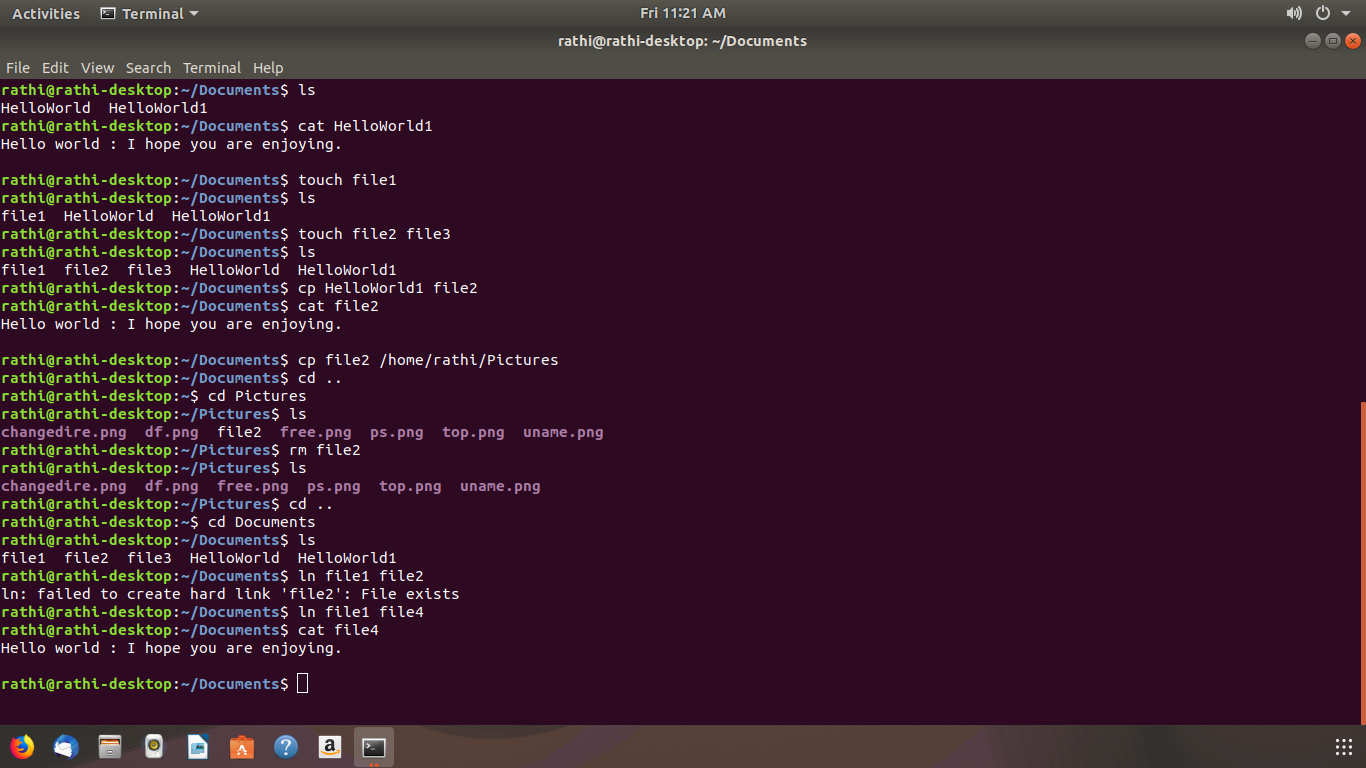Click Activities in the top bar
Viewport: 1366px width, 768px height.
46,13
